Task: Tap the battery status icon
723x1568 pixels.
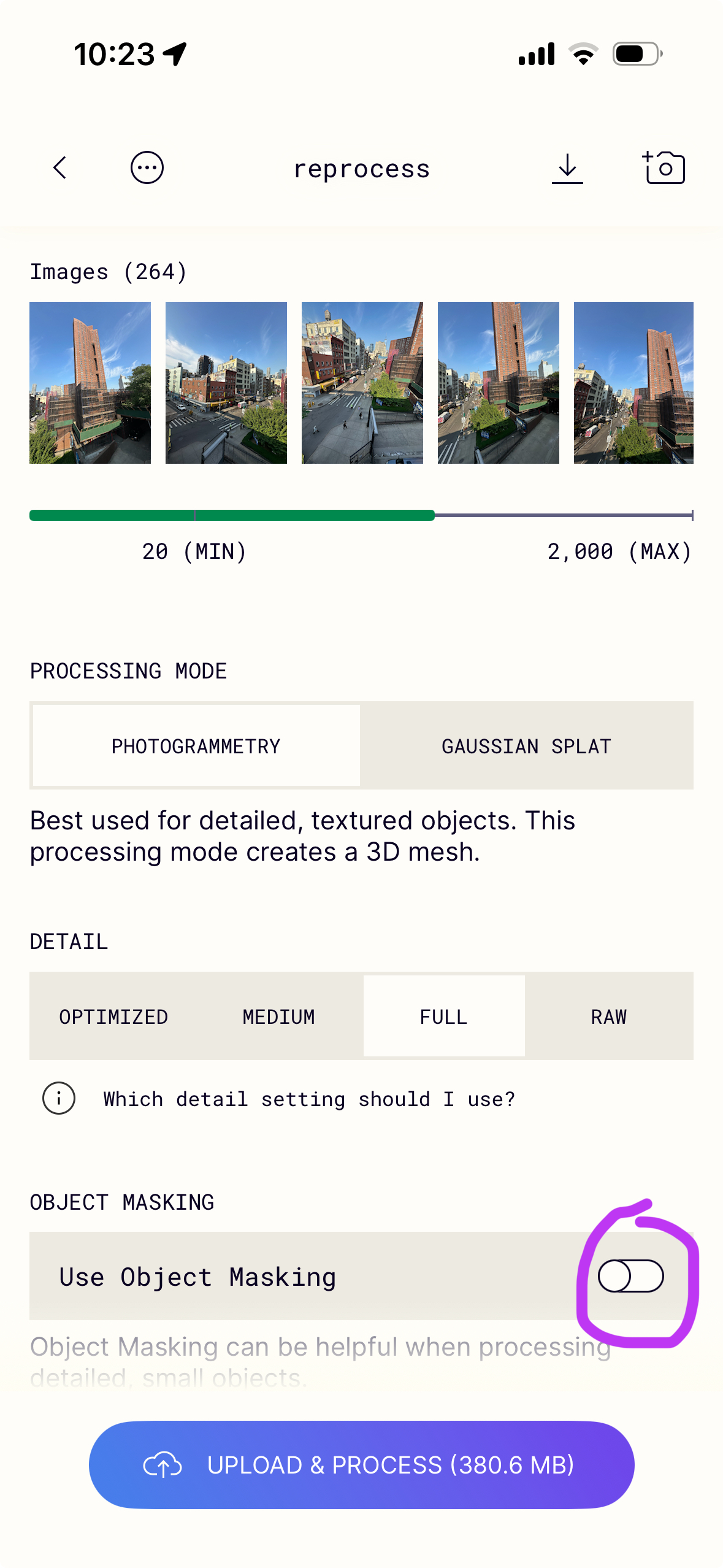Action: point(637,54)
